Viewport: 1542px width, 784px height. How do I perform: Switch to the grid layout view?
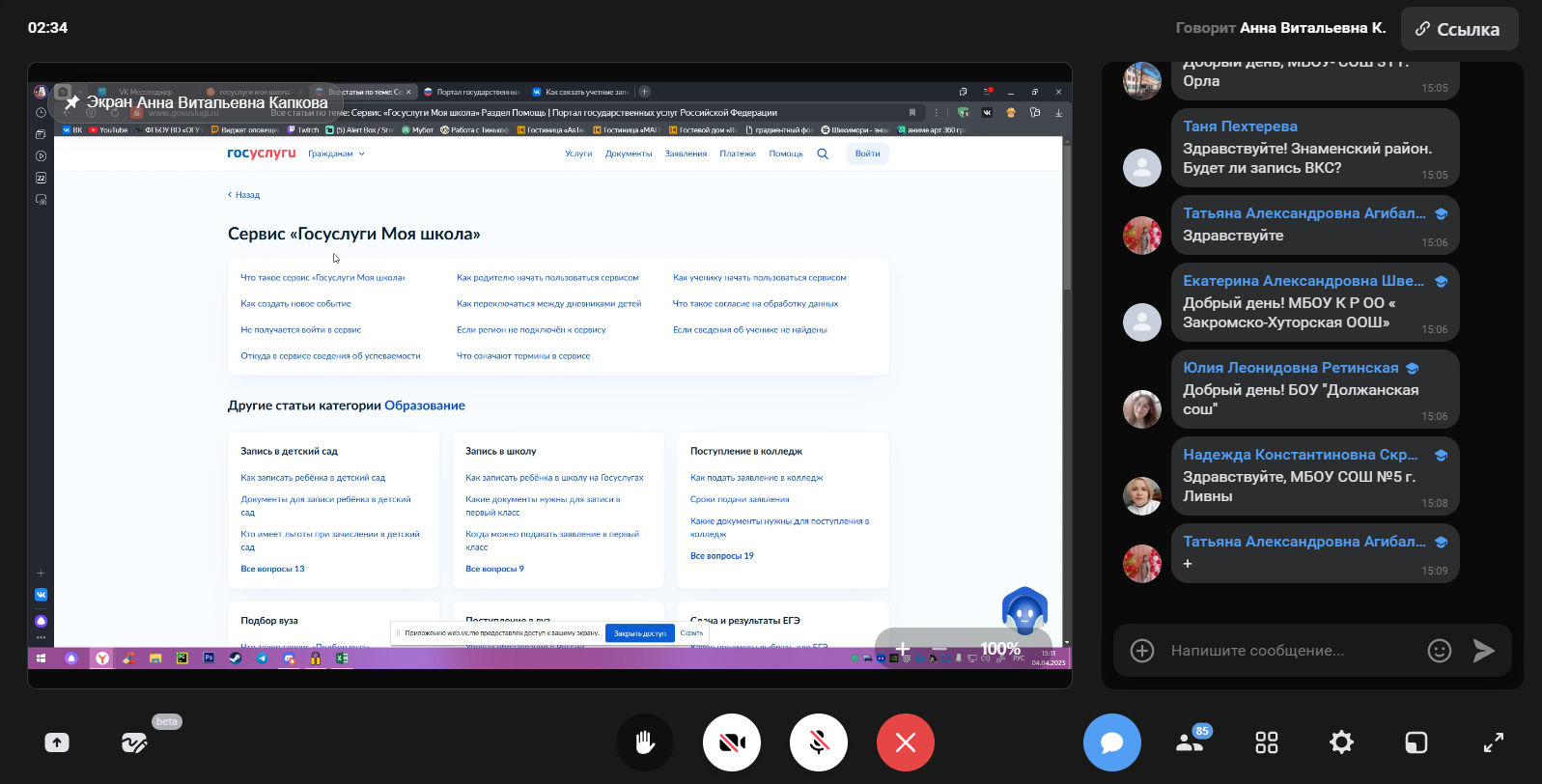[x=1266, y=742]
